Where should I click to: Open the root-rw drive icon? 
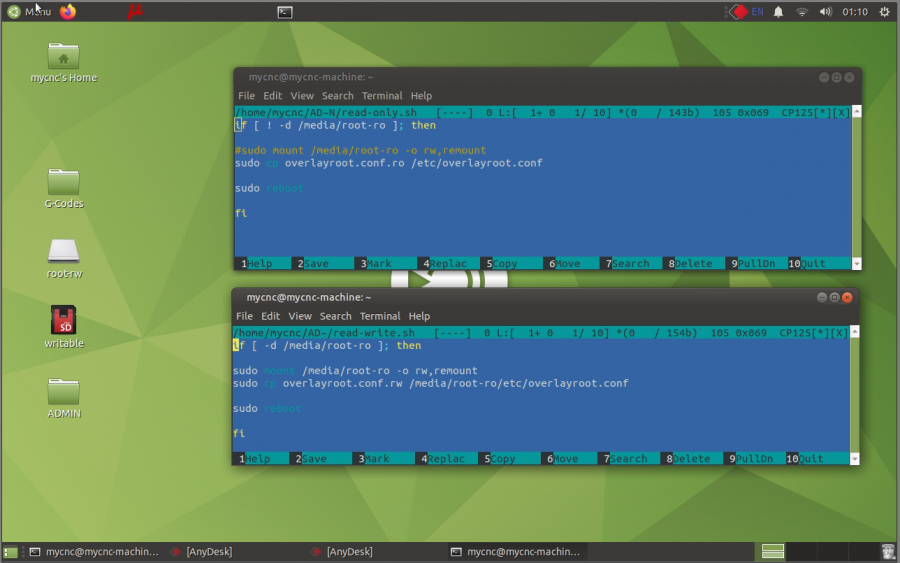(x=63, y=251)
